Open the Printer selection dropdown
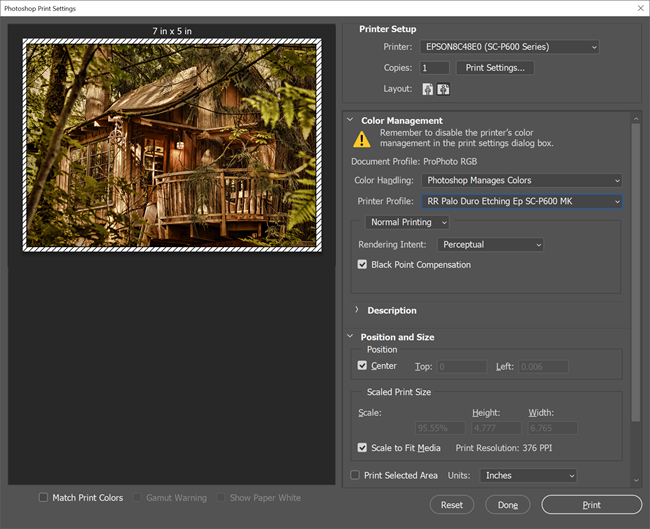650x529 pixels. [x=511, y=46]
